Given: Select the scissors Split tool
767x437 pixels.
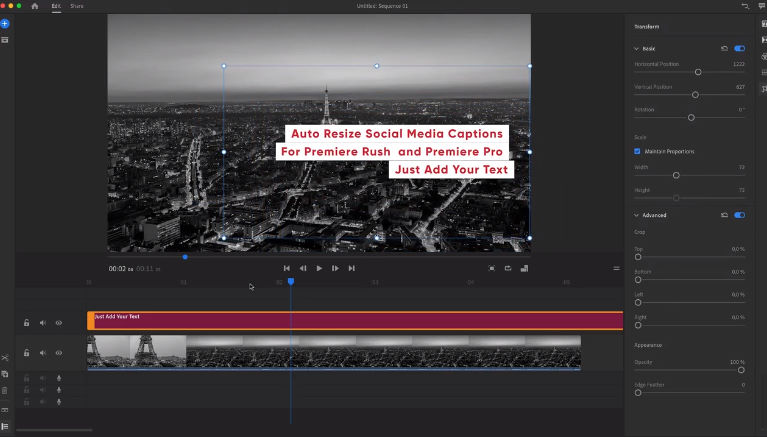Looking at the screenshot, I should pos(5,358).
